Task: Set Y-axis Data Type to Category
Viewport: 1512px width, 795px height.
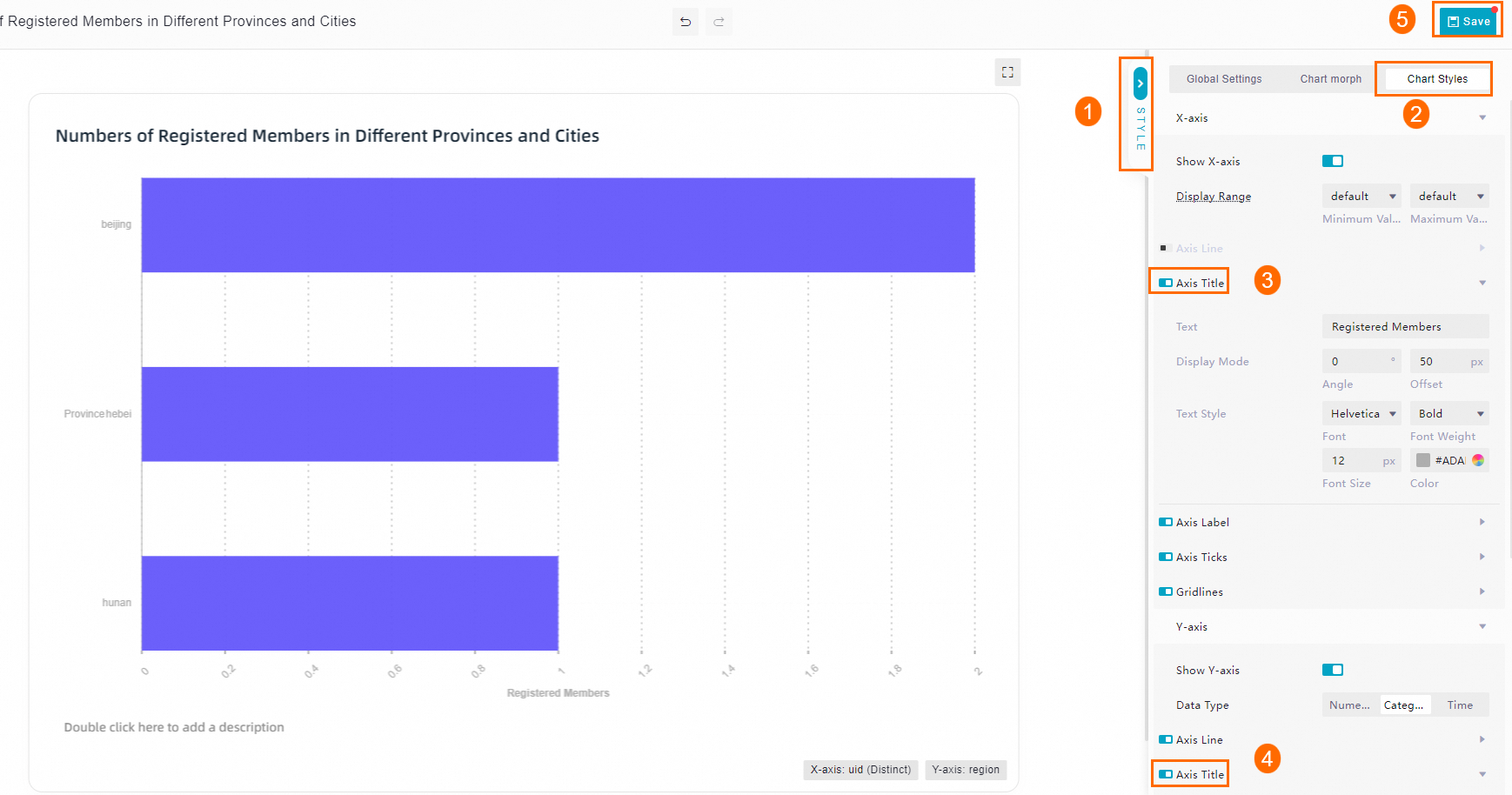Action: [x=1404, y=705]
